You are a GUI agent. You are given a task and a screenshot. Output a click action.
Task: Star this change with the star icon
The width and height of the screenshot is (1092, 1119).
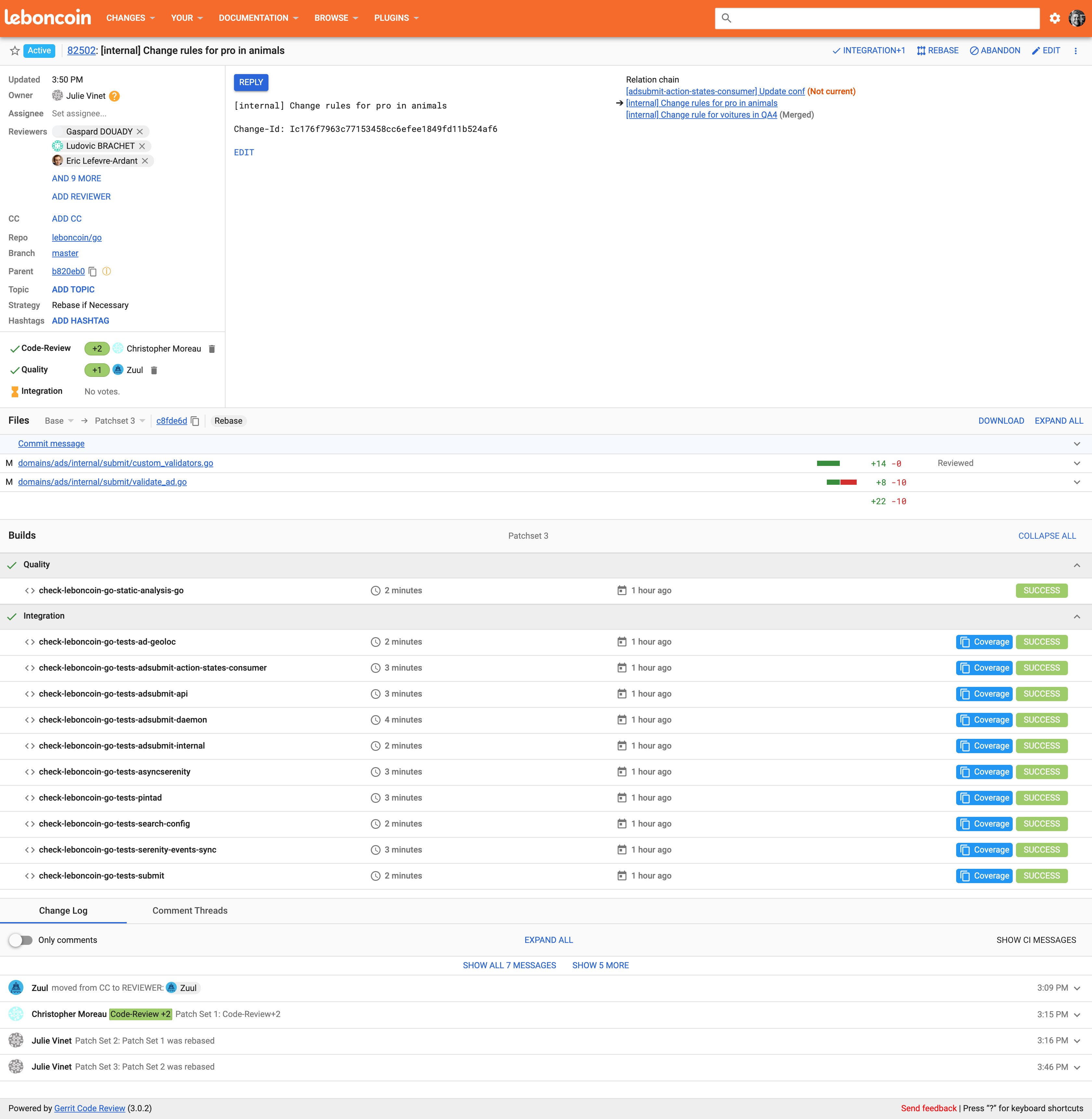point(15,51)
